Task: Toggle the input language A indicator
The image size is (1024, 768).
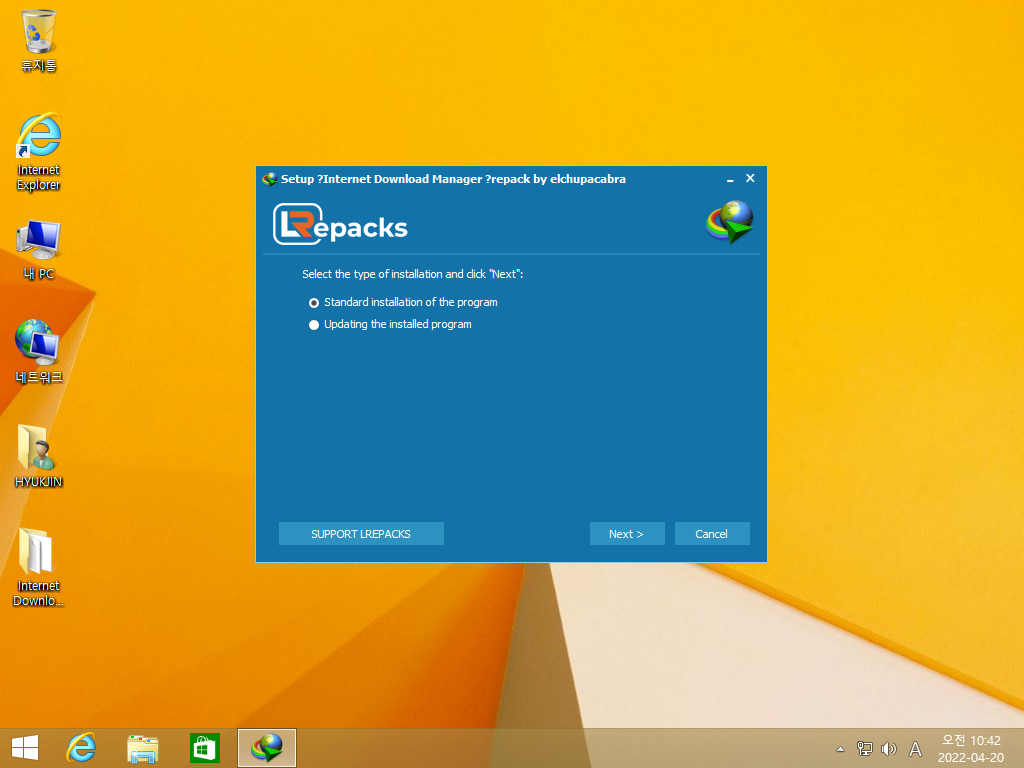Action: click(916, 749)
